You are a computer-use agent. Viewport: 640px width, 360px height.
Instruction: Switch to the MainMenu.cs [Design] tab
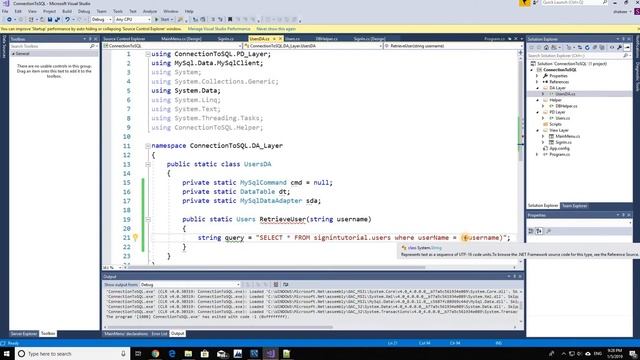point(181,39)
